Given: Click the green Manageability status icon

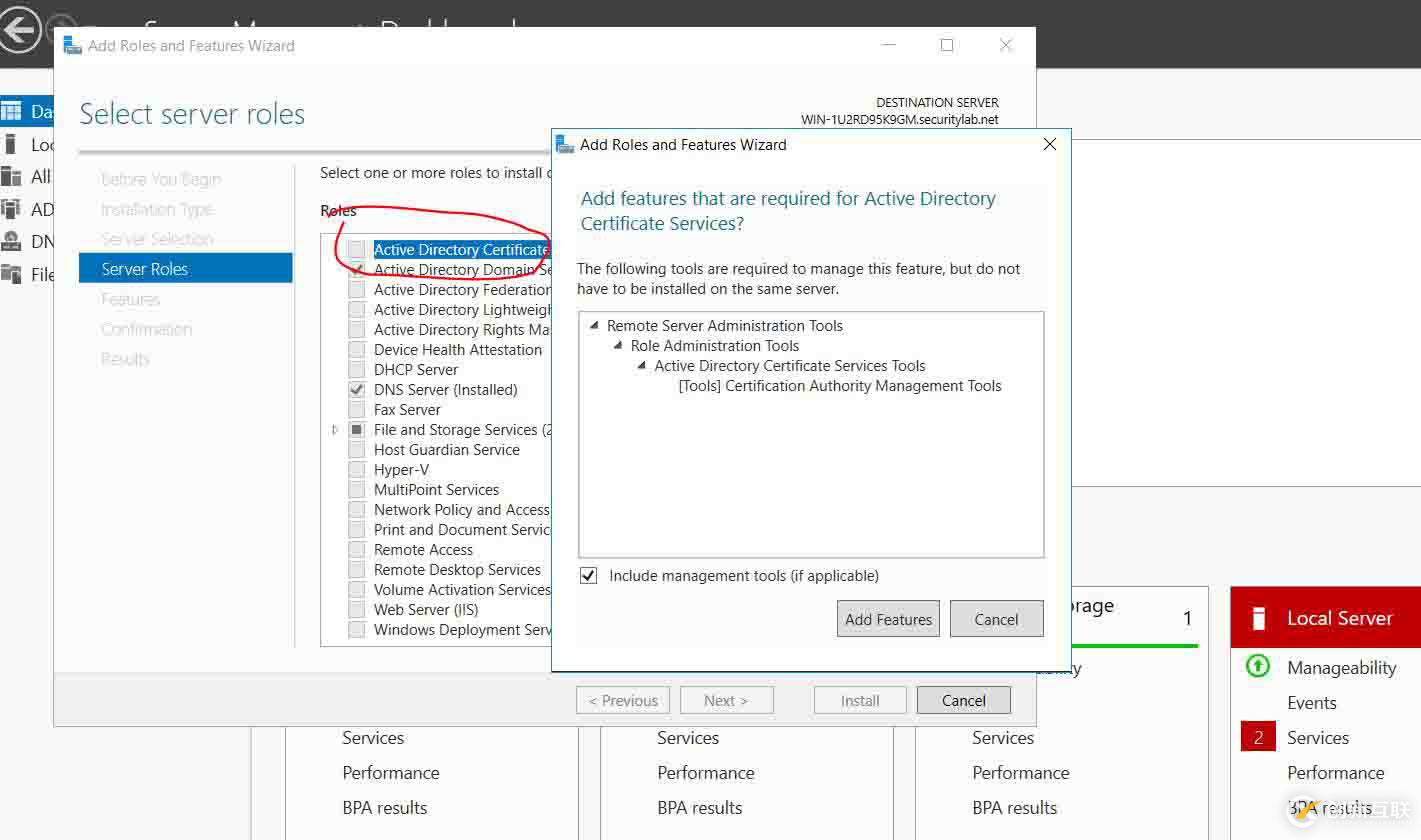Looking at the screenshot, I should point(1258,666).
